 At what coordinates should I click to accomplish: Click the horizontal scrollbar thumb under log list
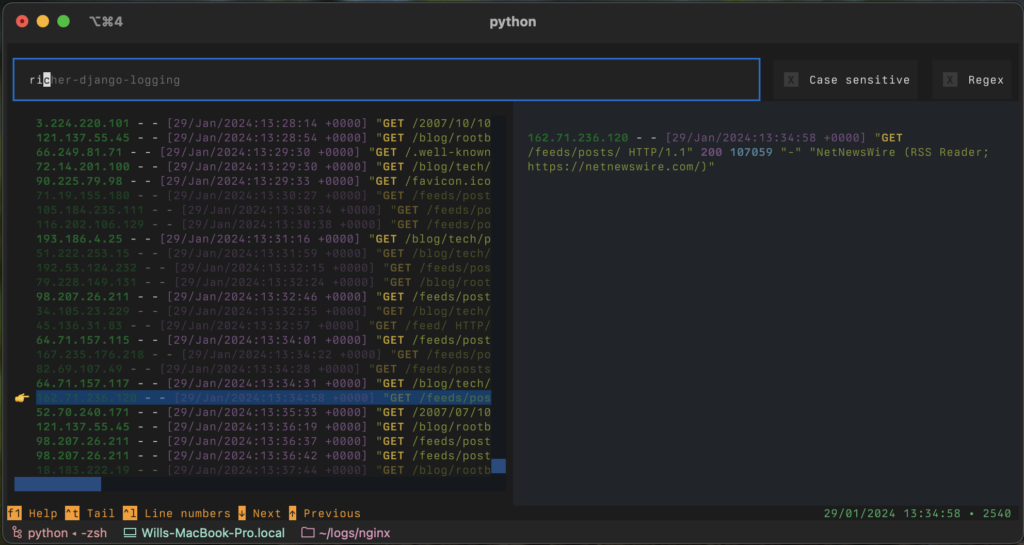(57, 484)
